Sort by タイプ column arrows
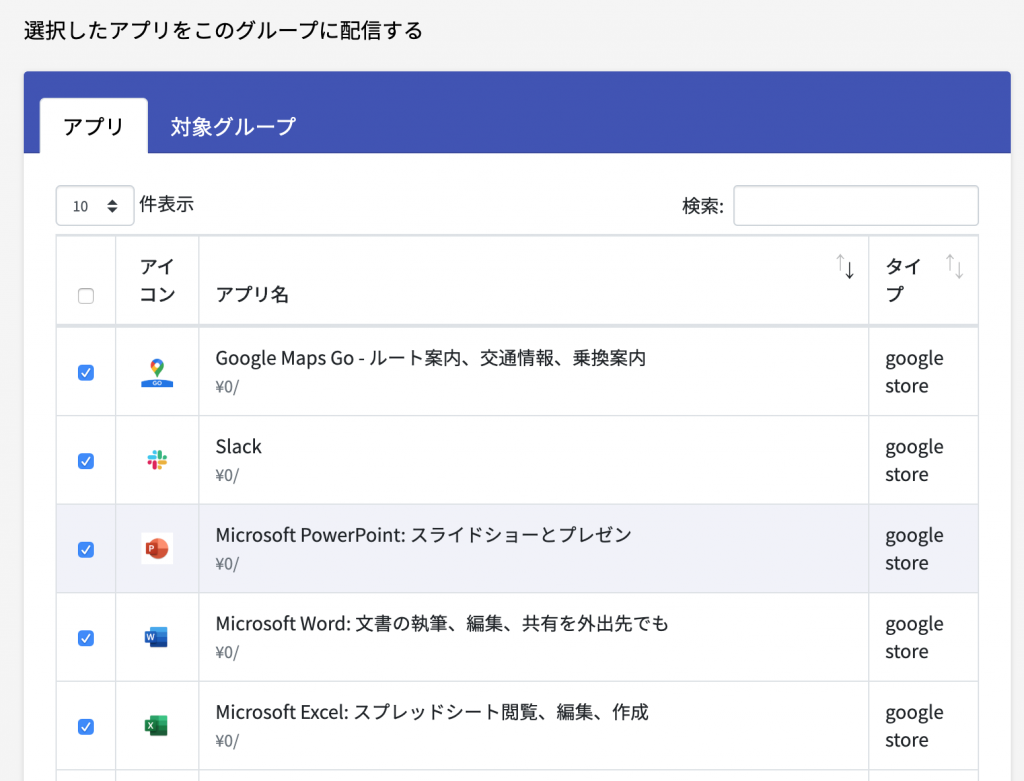This screenshot has width=1024, height=781. 955,266
